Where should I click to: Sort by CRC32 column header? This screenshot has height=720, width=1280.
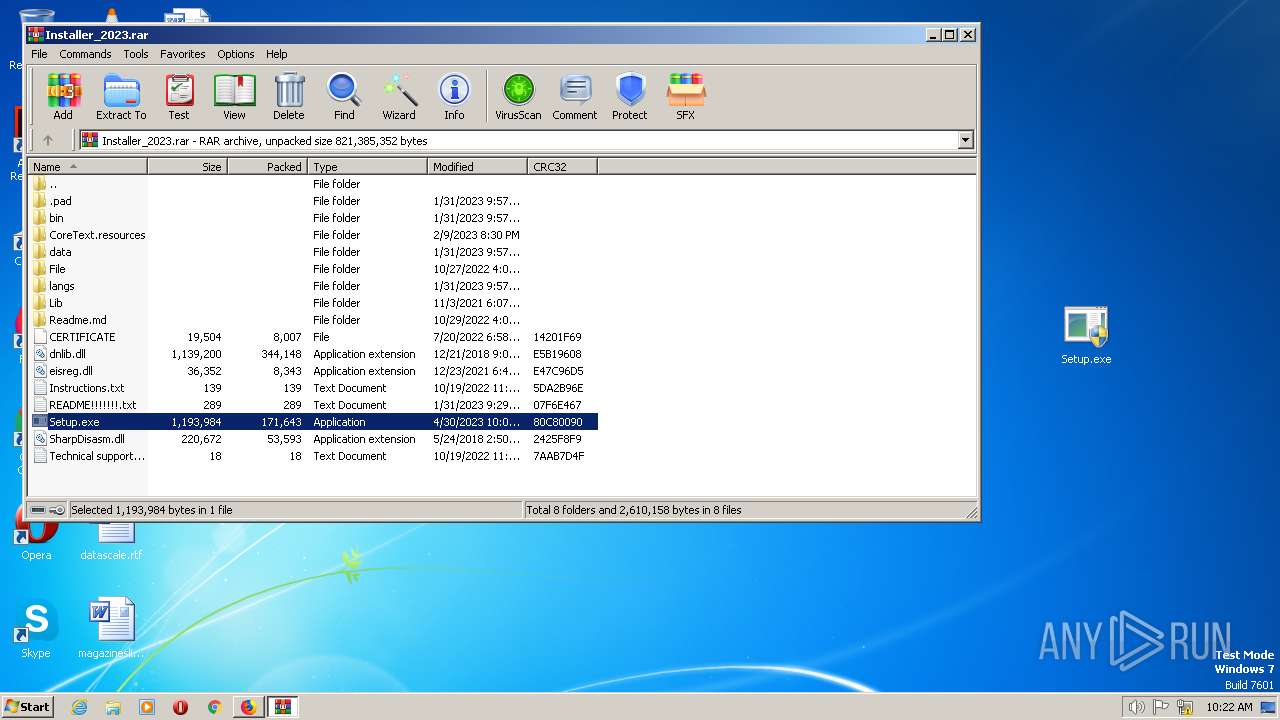click(563, 167)
